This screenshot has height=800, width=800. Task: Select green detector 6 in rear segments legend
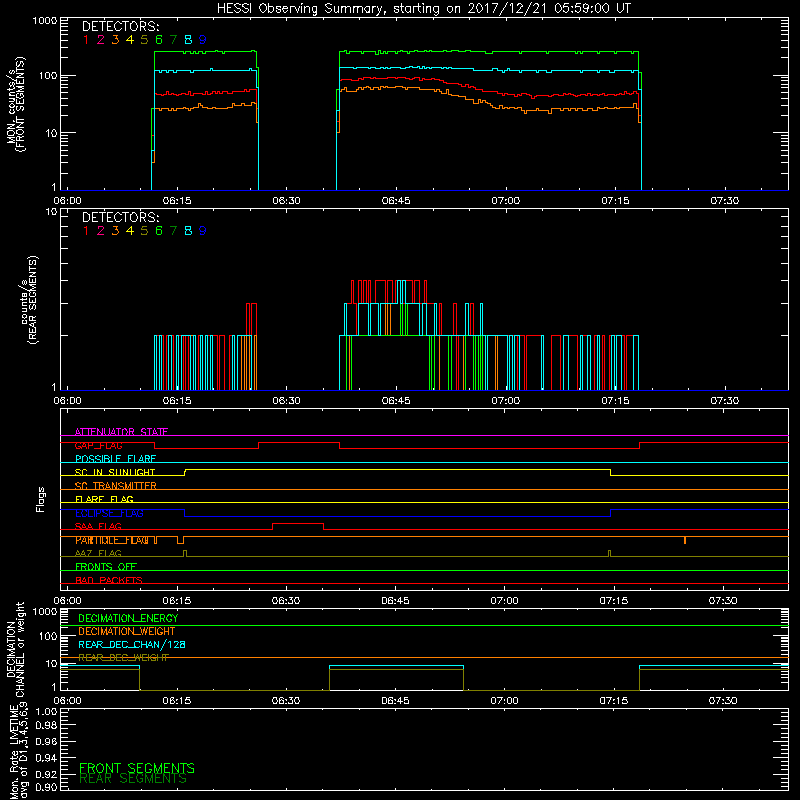click(x=159, y=231)
